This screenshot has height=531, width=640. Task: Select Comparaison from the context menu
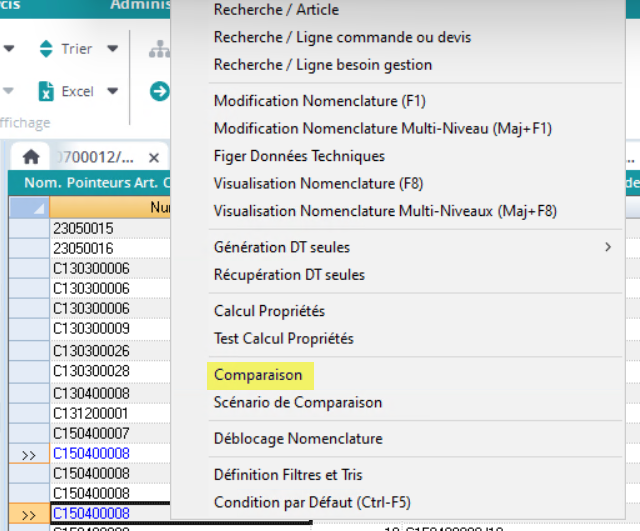(x=258, y=375)
